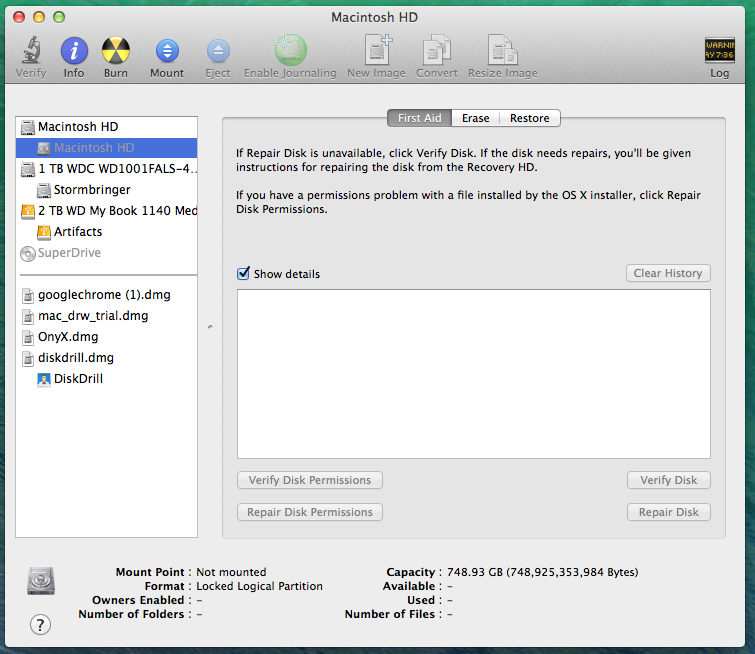The width and height of the screenshot is (755, 654).
Task: Uncheck the Show details checkbox
Action: [244, 273]
